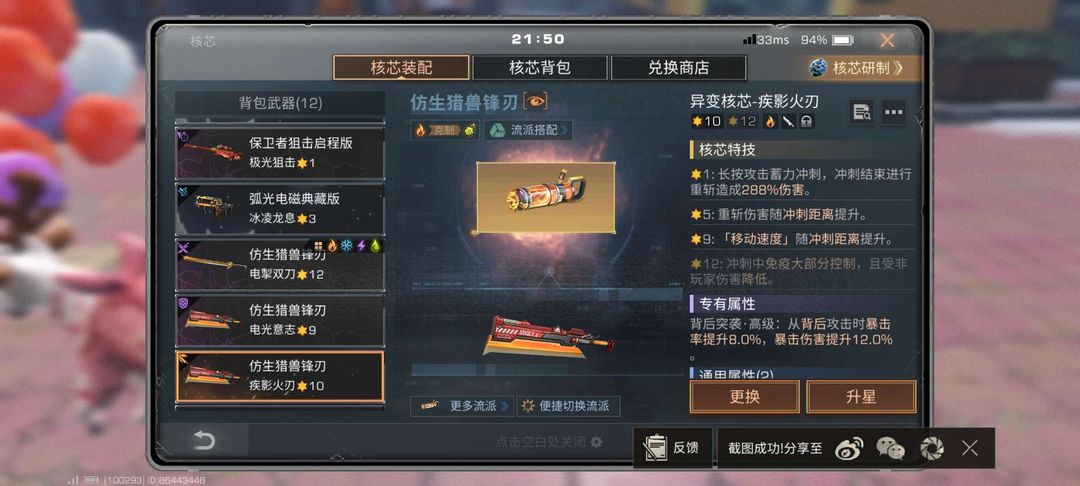Open the core details magnifier document icon
Image resolution: width=1080 pixels, height=486 pixels.
point(861,112)
